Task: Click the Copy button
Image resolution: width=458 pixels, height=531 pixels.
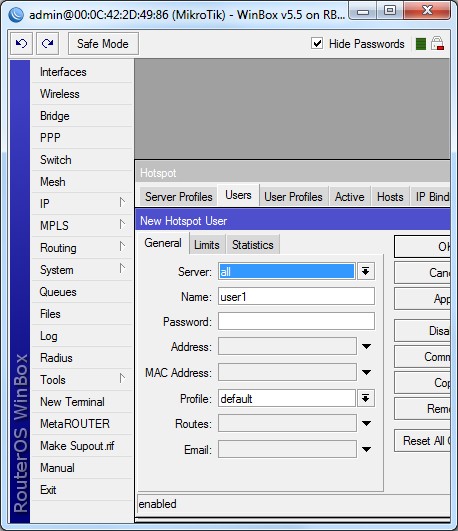Action: 422,383
